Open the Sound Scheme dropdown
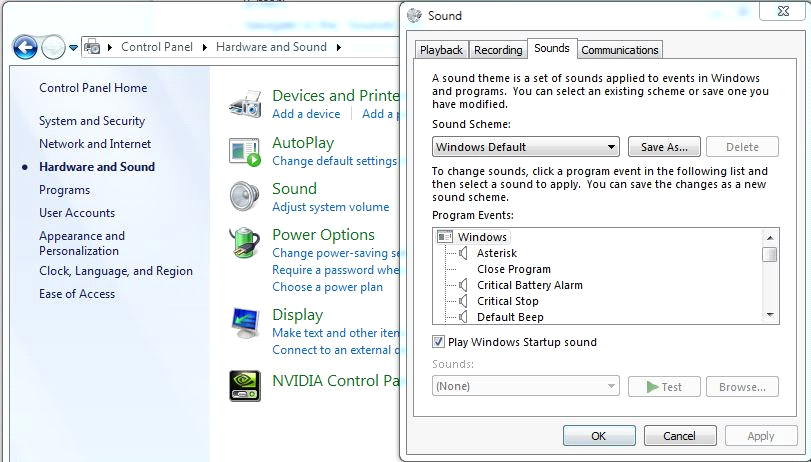 pyautogui.click(x=525, y=147)
